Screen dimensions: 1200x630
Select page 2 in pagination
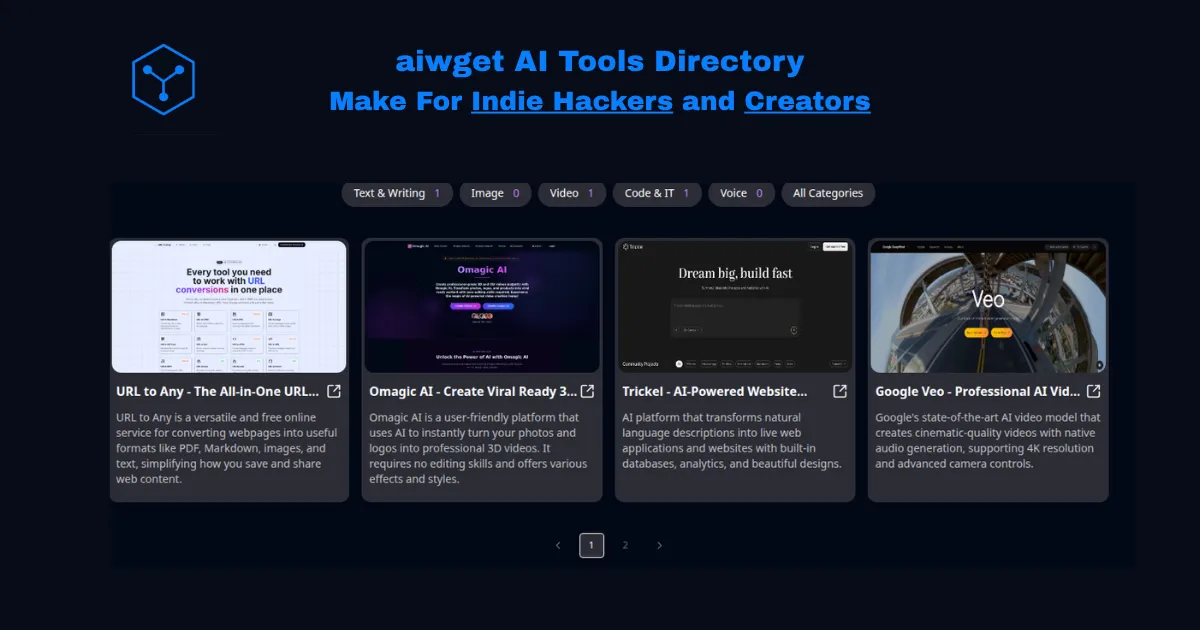pyautogui.click(x=625, y=545)
